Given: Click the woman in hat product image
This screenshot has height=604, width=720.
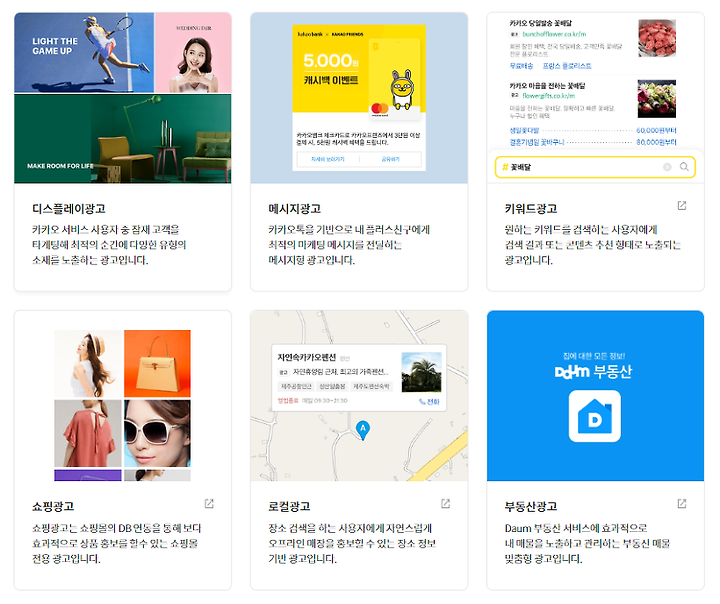Looking at the screenshot, I should pyautogui.click(x=88, y=363).
